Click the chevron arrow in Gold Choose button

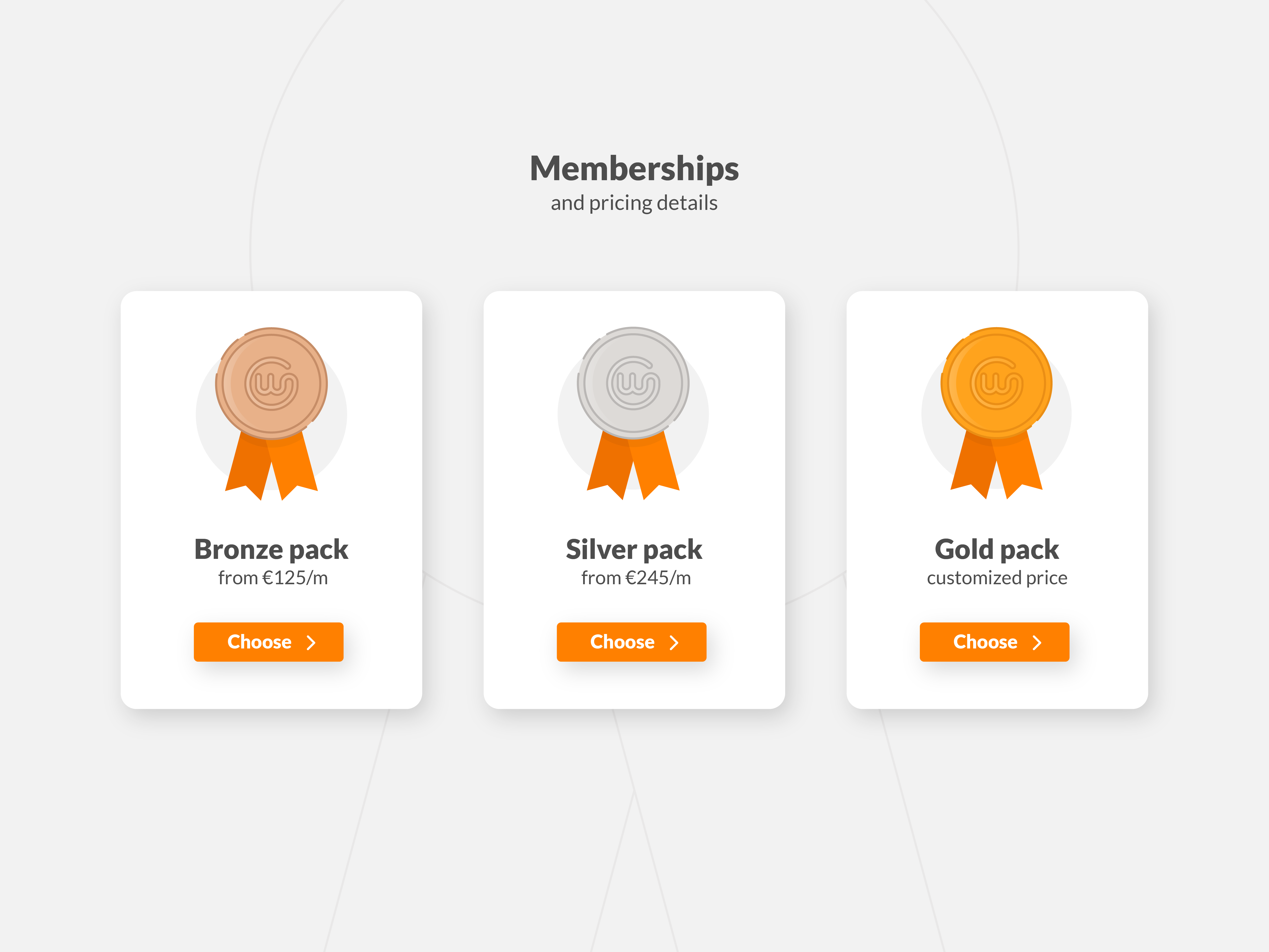(x=1037, y=643)
